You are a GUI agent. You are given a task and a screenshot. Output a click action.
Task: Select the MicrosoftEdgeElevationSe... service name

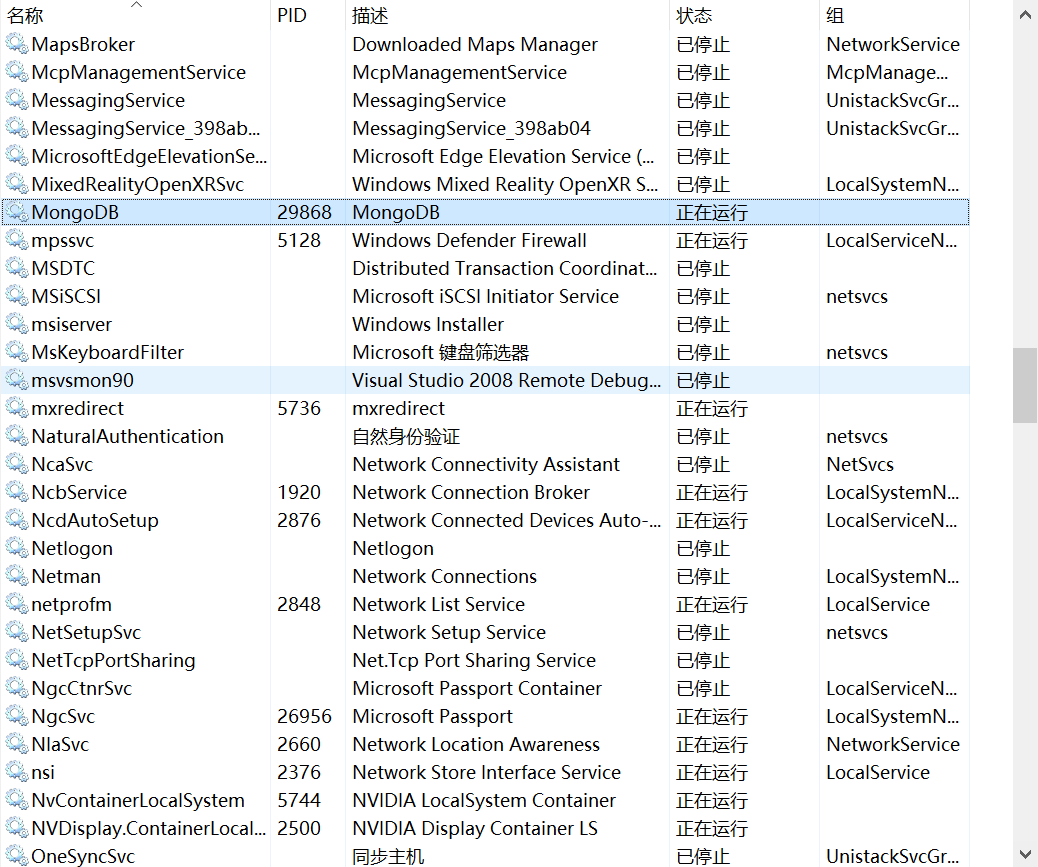tap(149, 156)
